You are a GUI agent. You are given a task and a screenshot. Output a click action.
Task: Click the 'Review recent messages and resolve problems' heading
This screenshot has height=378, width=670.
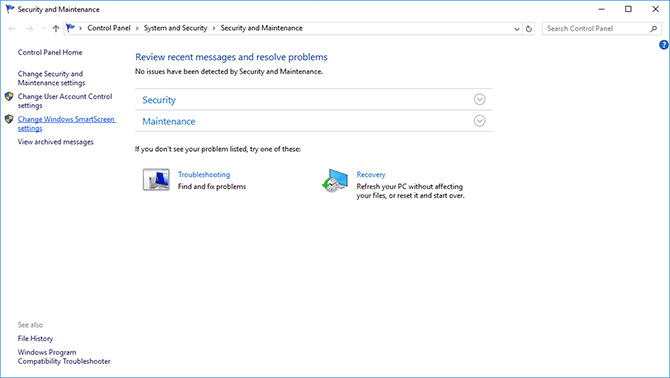[231, 57]
